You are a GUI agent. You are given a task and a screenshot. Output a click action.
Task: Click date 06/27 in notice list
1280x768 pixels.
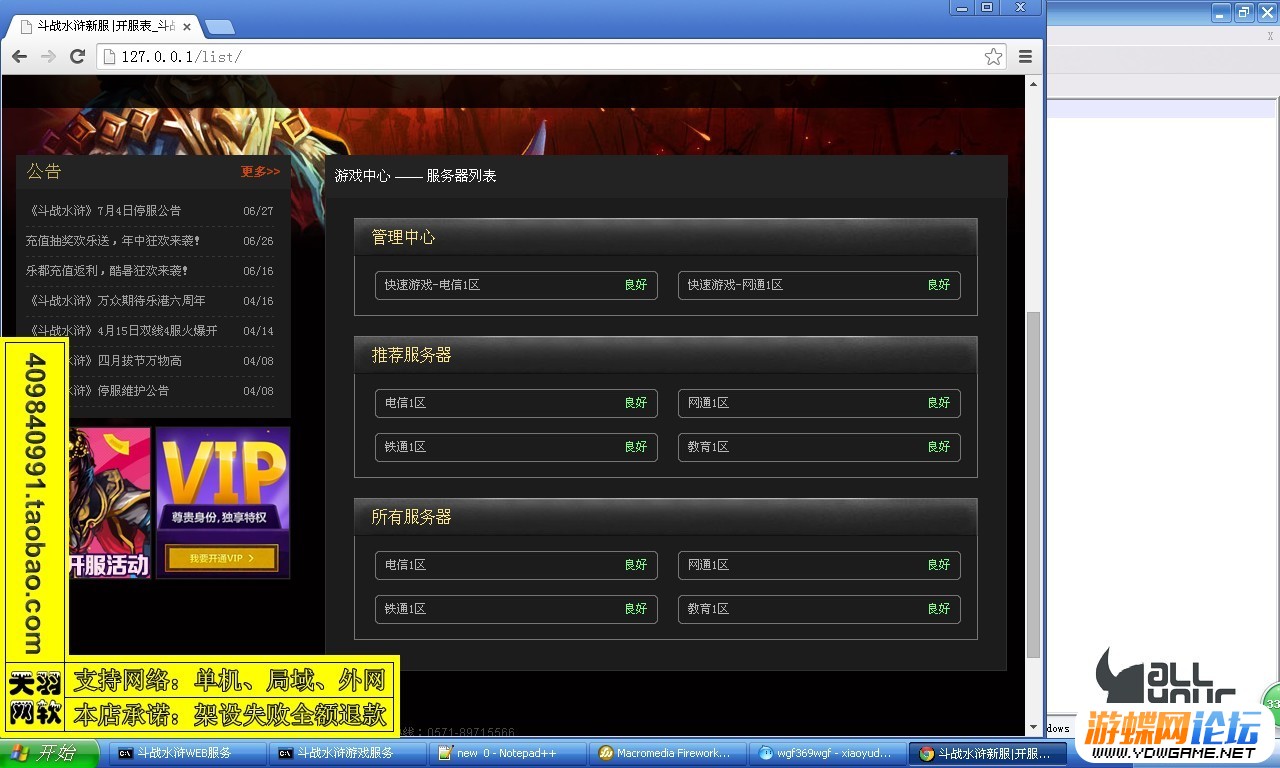coord(258,211)
